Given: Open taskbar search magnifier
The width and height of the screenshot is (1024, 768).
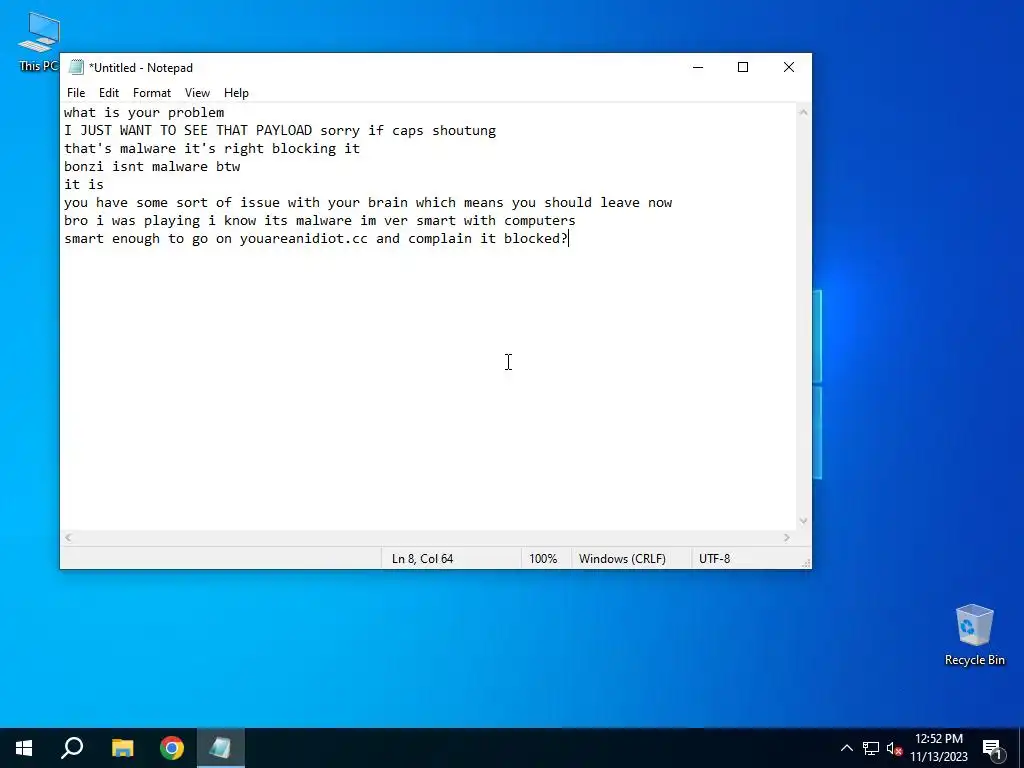Looking at the screenshot, I should tap(72, 748).
